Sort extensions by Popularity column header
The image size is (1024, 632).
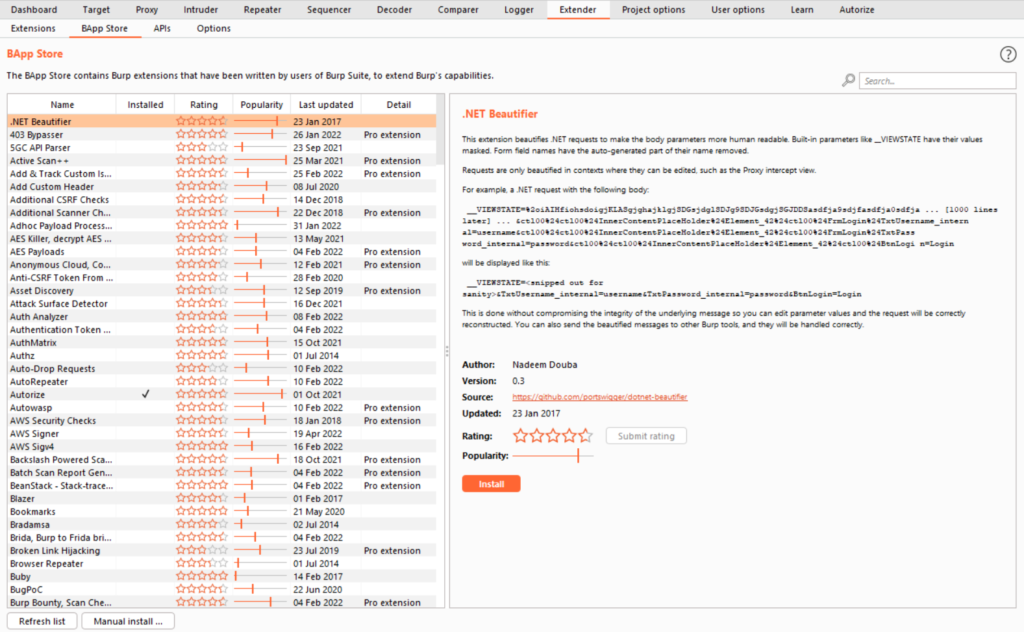click(x=261, y=104)
